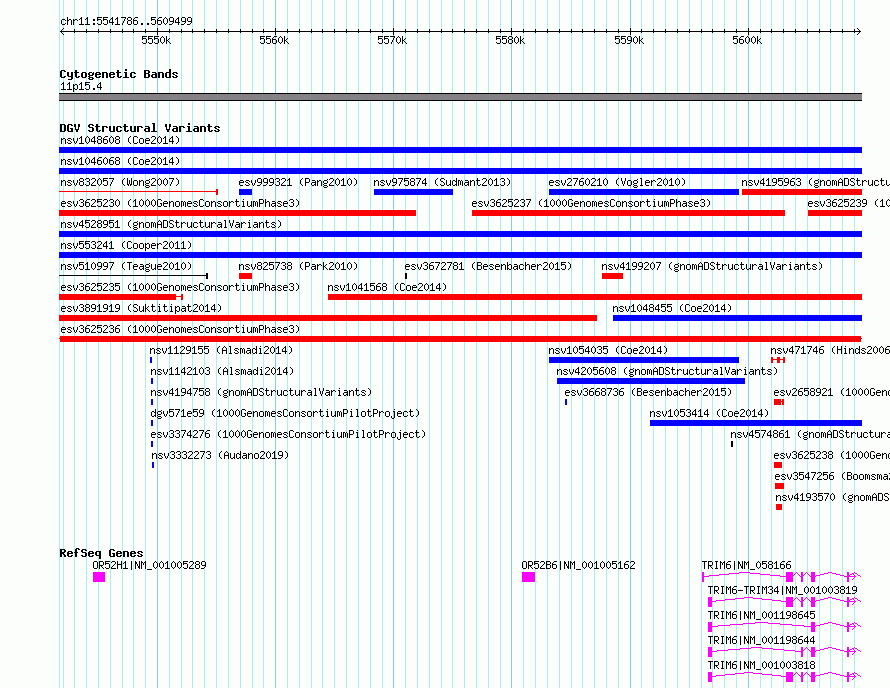Open esv2658921 variant label
The height and width of the screenshot is (688, 890).
point(832,392)
